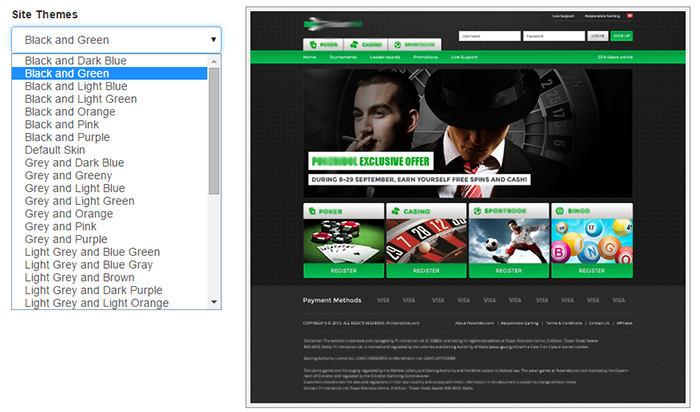Click the Casino tab icon in header

click(354, 45)
